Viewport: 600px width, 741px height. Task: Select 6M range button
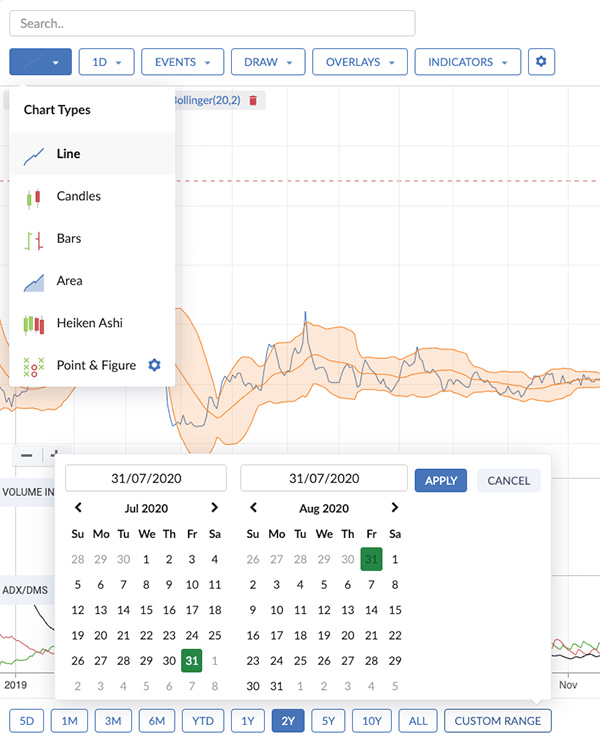tap(157, 721)
